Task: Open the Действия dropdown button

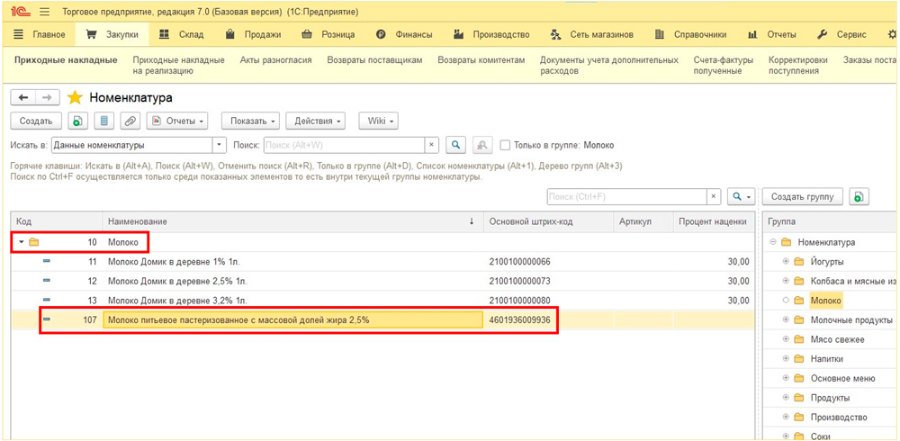Action: coord(316,121)
